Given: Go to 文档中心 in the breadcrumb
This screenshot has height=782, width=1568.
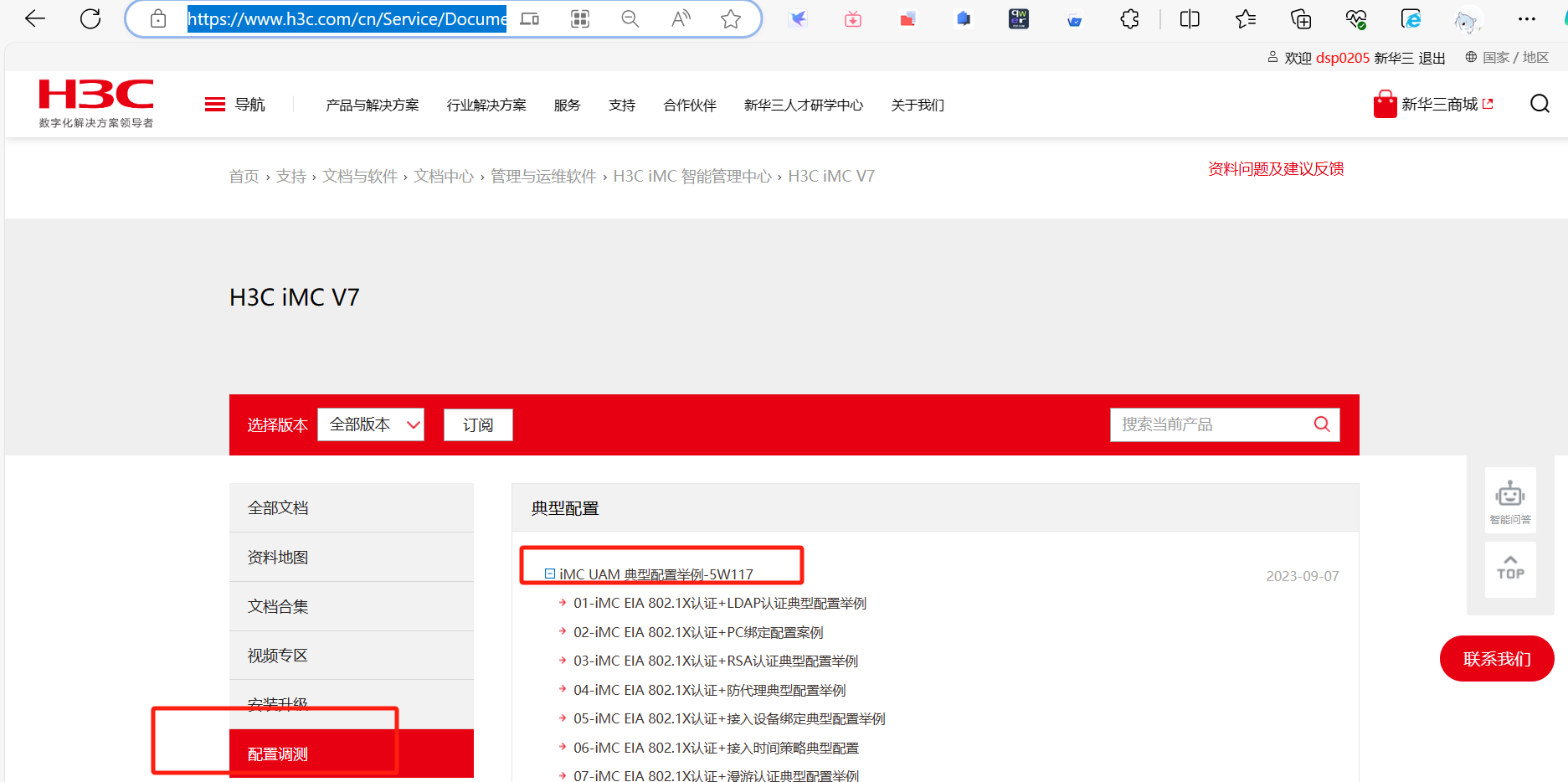Looking at the screenshot, I should coord(444,176).
